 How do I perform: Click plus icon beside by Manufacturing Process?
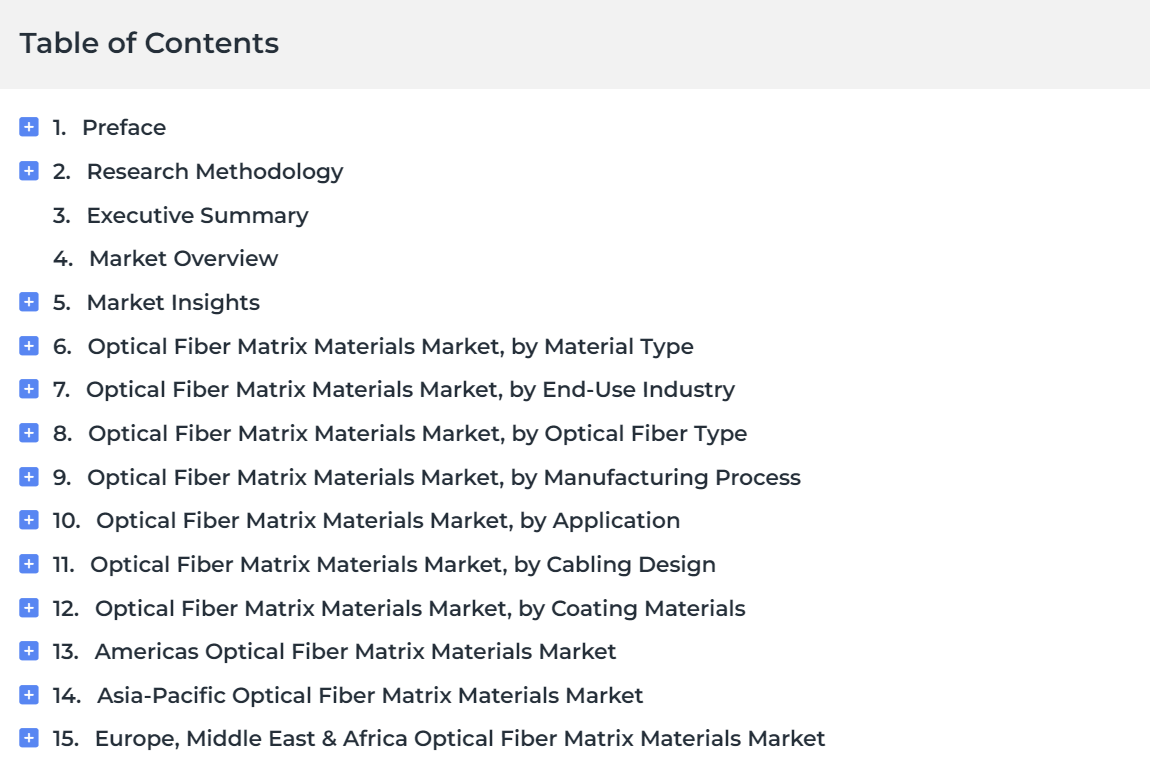pos(29,477)
